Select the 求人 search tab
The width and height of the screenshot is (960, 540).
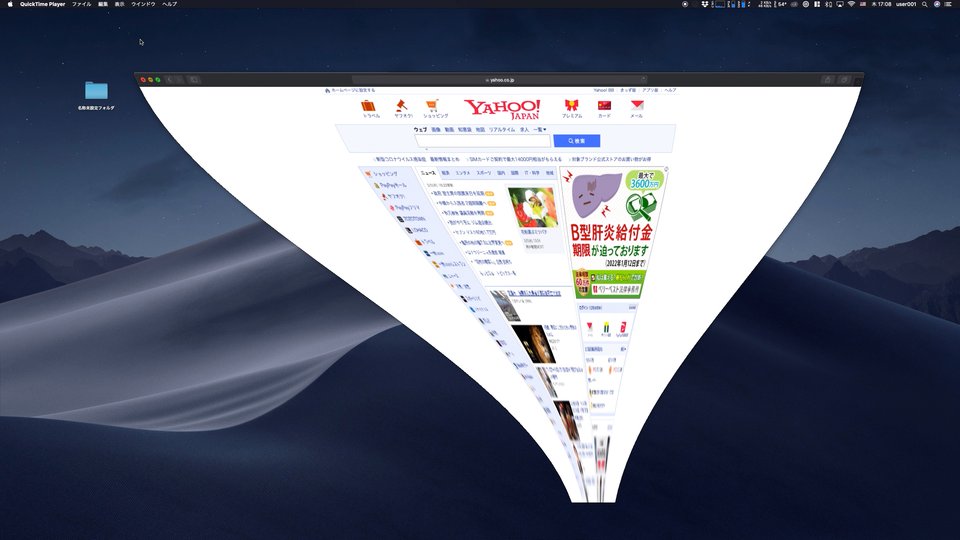[x=525, y=130]
